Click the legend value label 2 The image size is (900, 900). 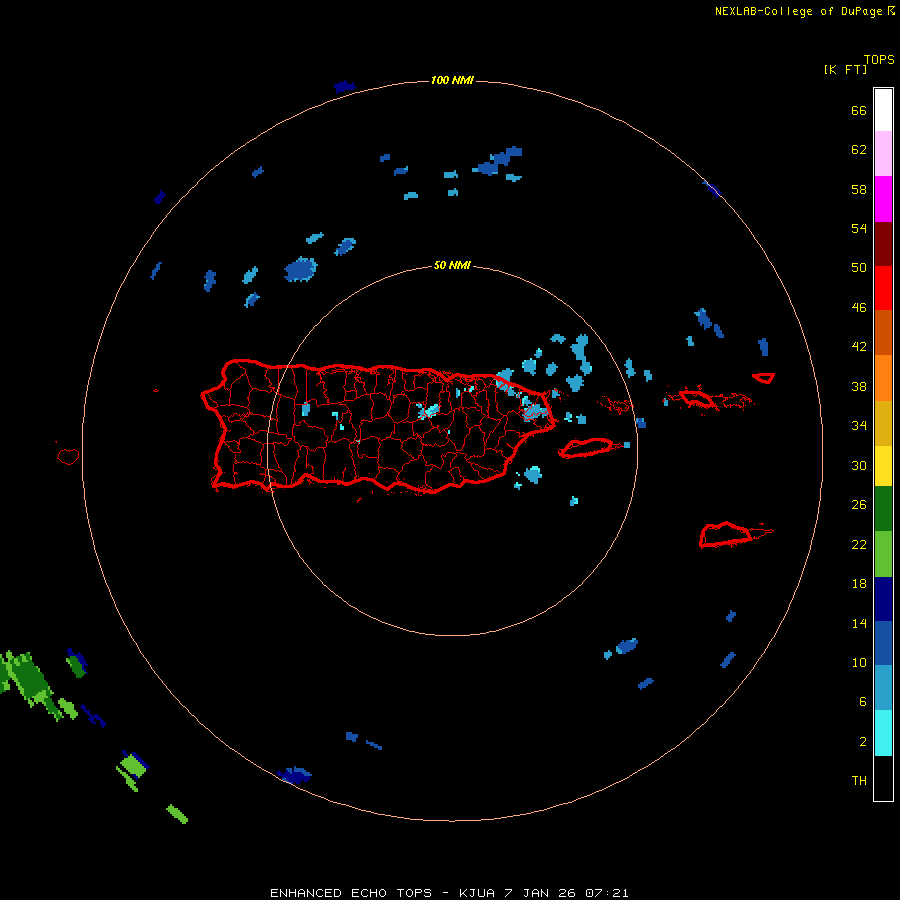tap(863, 742)
